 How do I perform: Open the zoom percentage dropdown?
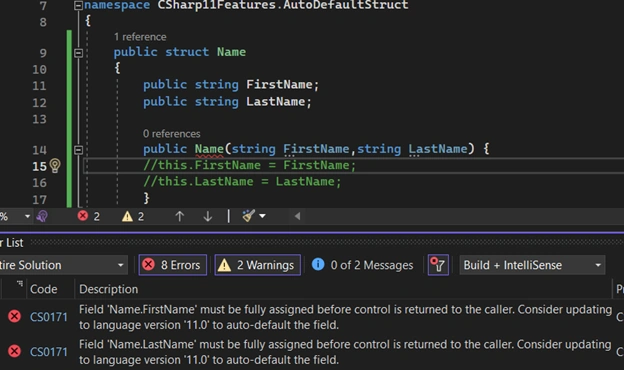click(x=27, y=216)
